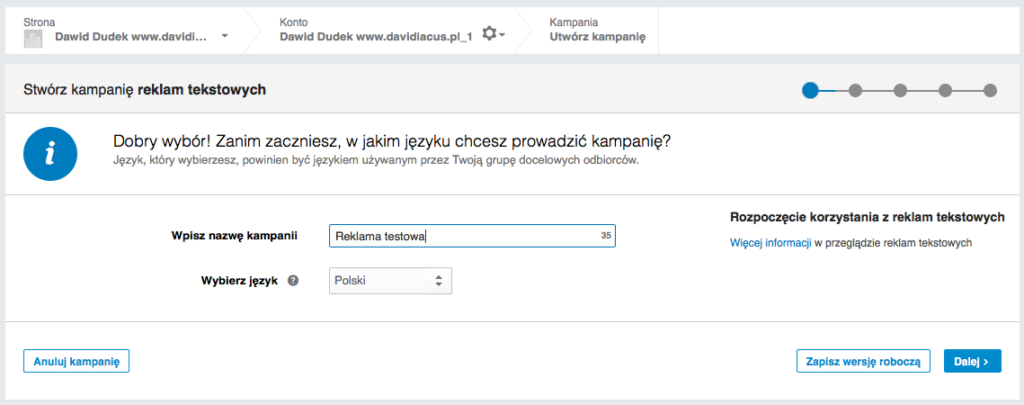
Task: Open the account settings gear icon
Action: pos(489,34)
